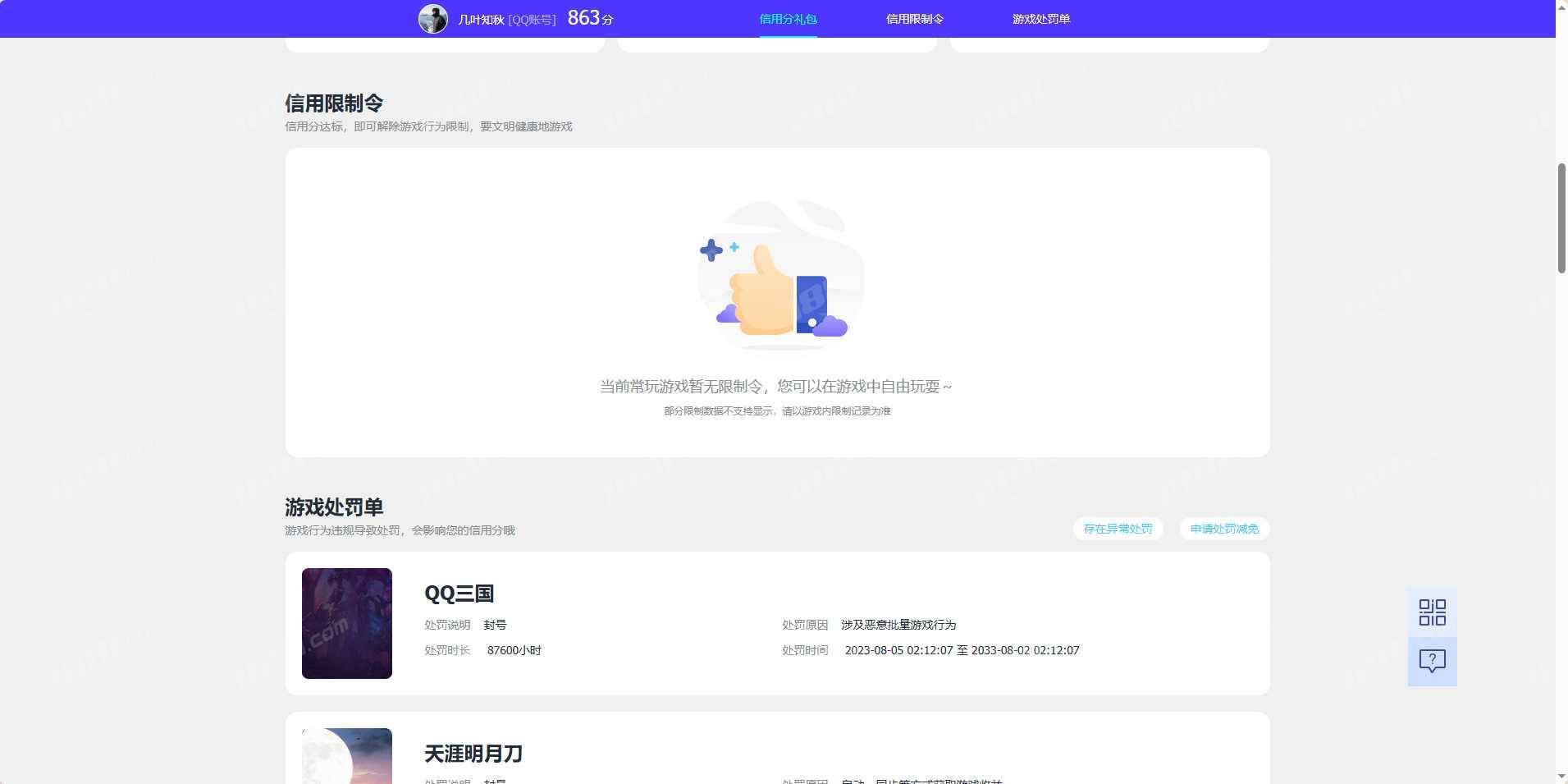
Task: Click the scrollbar up arrow
Action: 1561,7
